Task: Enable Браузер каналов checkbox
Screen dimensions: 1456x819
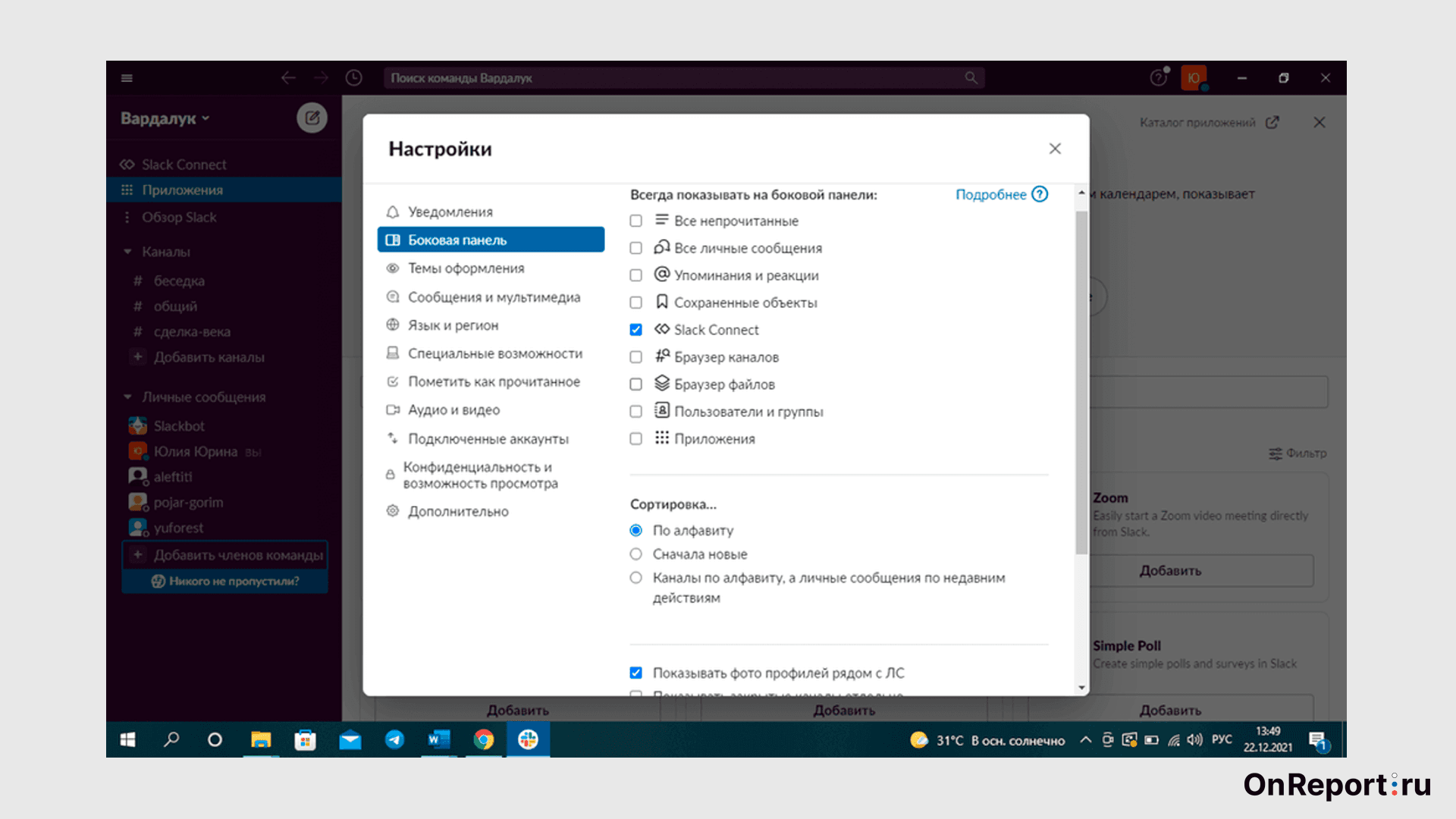Action: [635, 357]
